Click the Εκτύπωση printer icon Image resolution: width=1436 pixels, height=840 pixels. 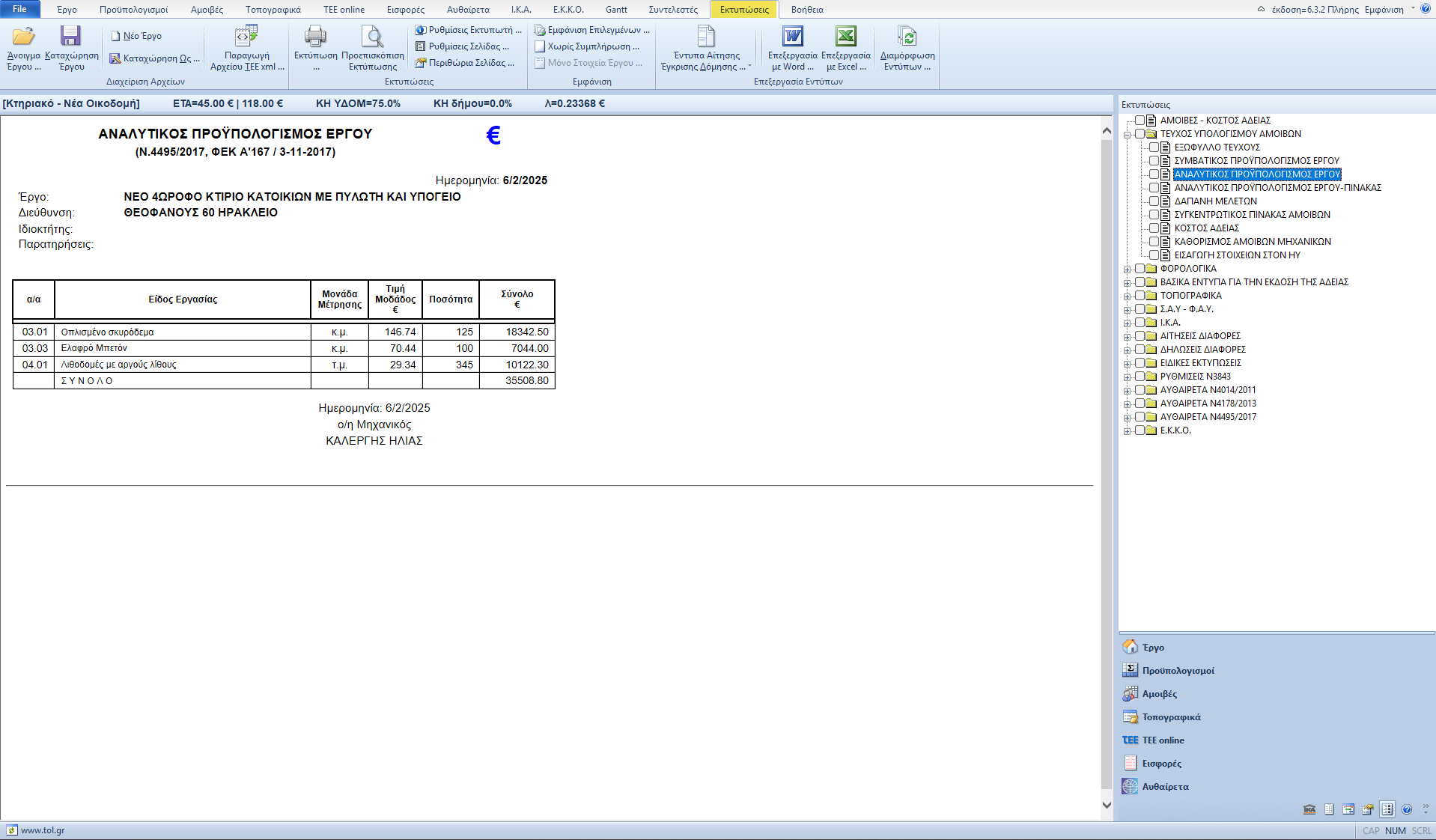click(x=315, y=37)
